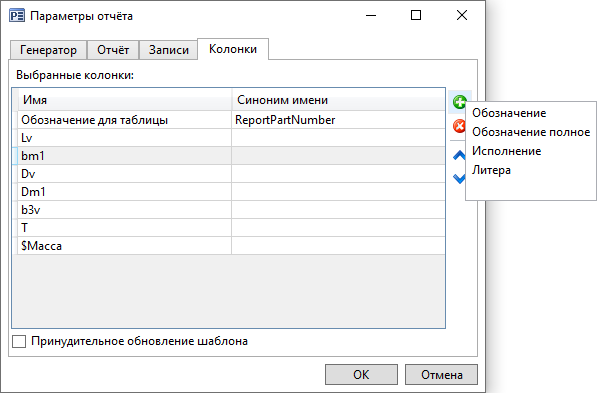Image resolution: width=601 pixels, height=393 pixels.
Task: Switch to the Генератор tab
Action: pyautogui.click(x=48, y=50)
